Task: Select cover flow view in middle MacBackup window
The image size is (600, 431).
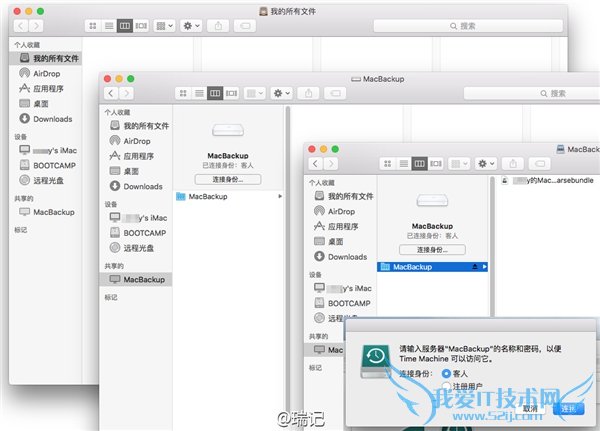Action: pos(232,93)
